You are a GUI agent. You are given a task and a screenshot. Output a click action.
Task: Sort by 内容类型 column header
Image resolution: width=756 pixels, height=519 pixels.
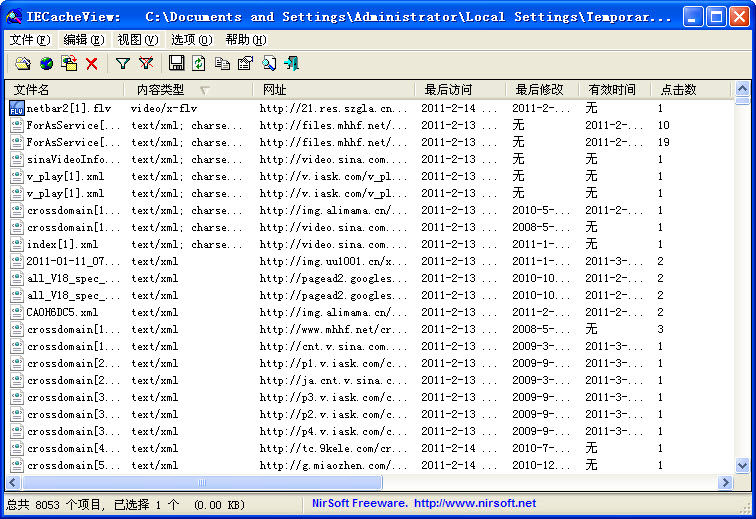tap(189, 90)
